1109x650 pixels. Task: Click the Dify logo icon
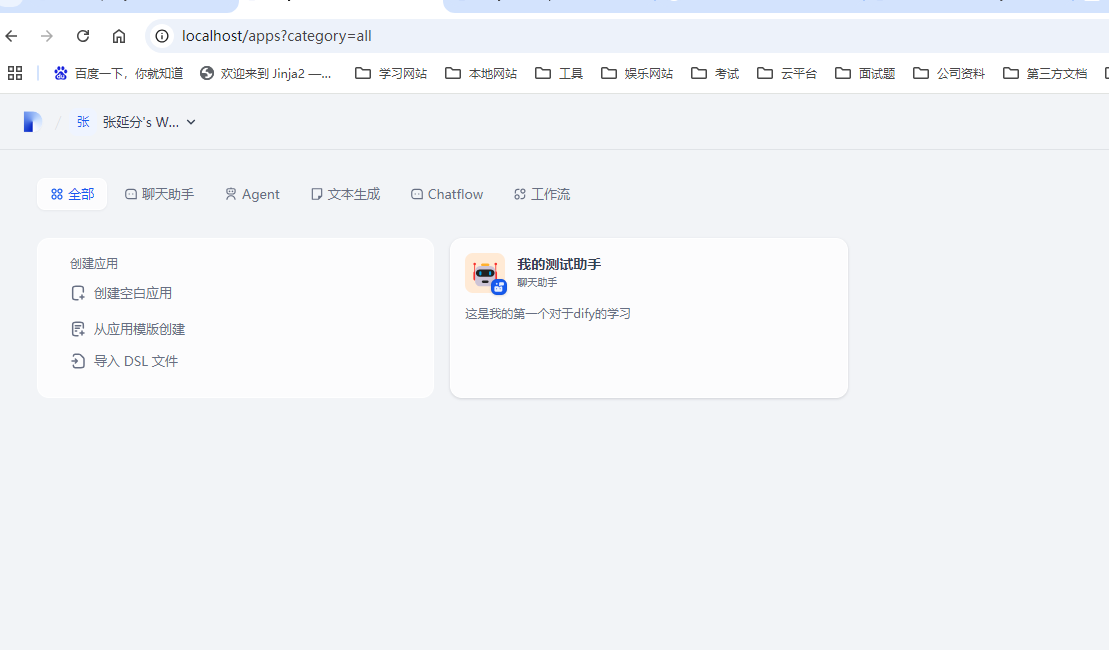coord(32,122)
